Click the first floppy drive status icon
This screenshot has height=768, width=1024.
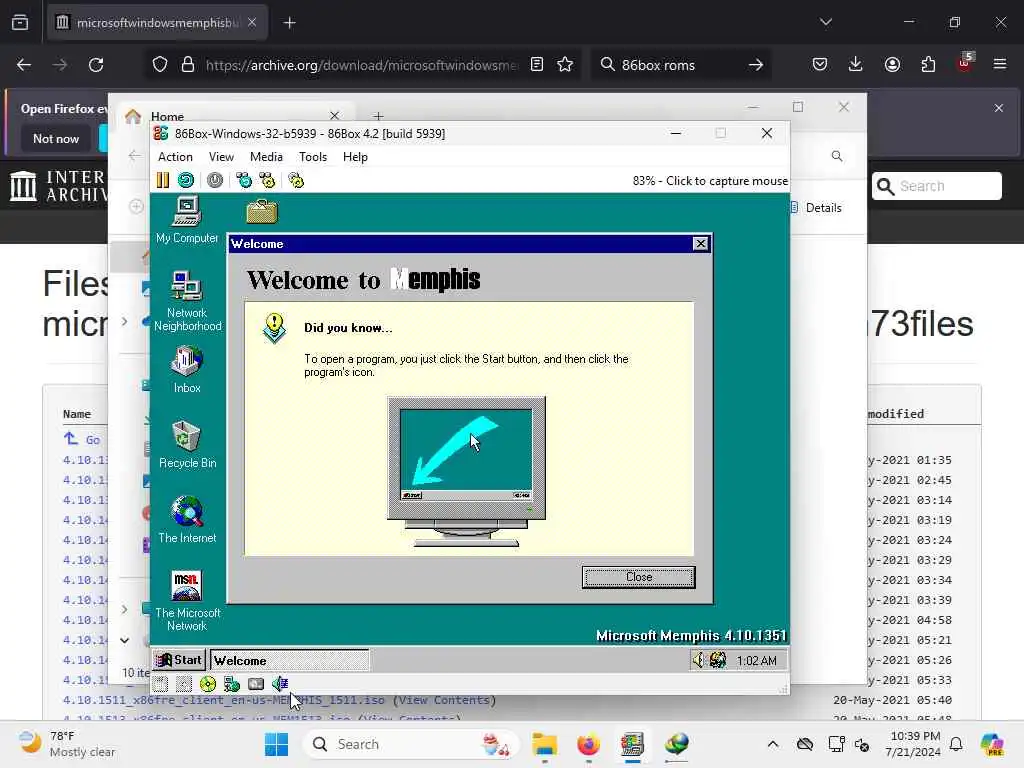pos(161,684)
